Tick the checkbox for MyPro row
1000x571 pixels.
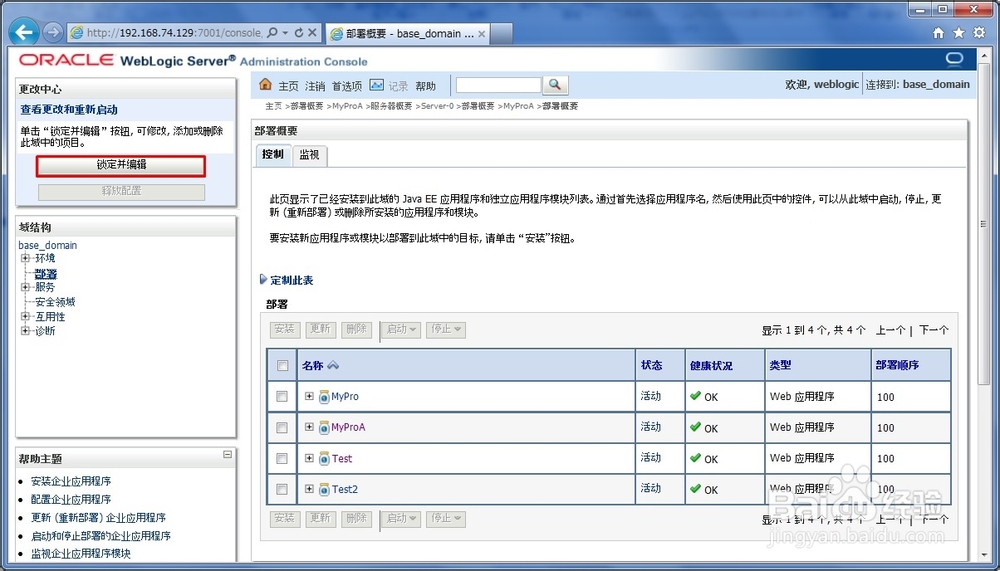[282, 396]
